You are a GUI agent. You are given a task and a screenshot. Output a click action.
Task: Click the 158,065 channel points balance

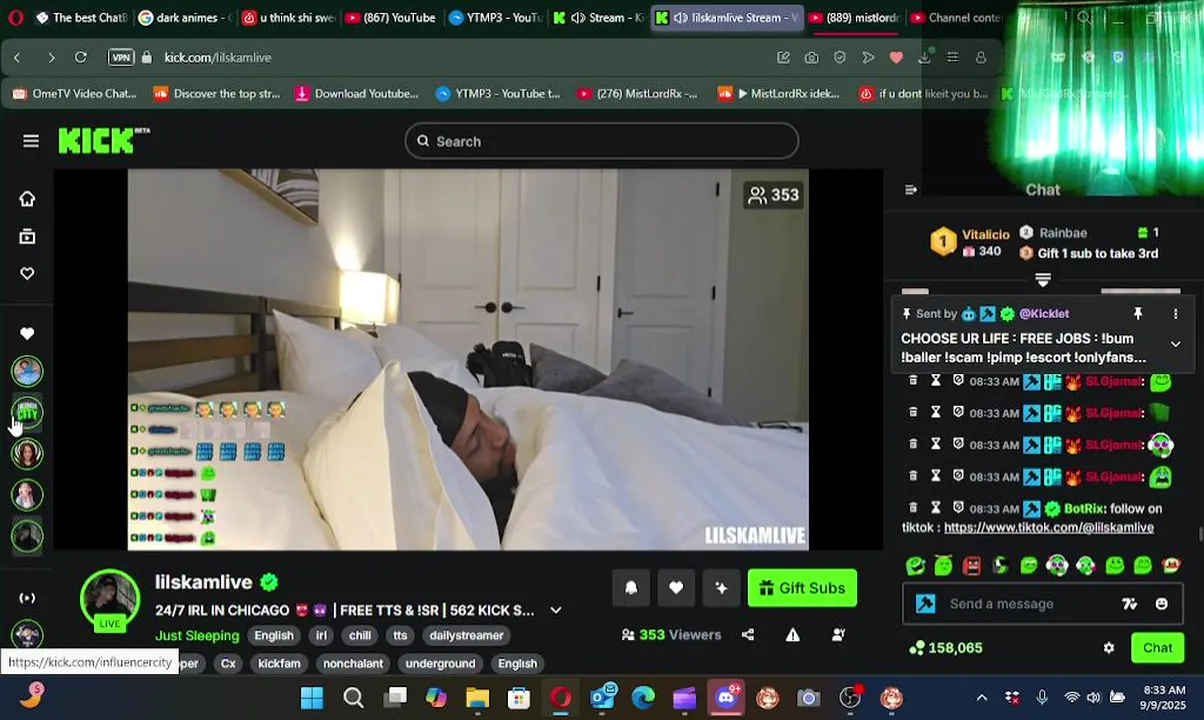tap(945, 648)
